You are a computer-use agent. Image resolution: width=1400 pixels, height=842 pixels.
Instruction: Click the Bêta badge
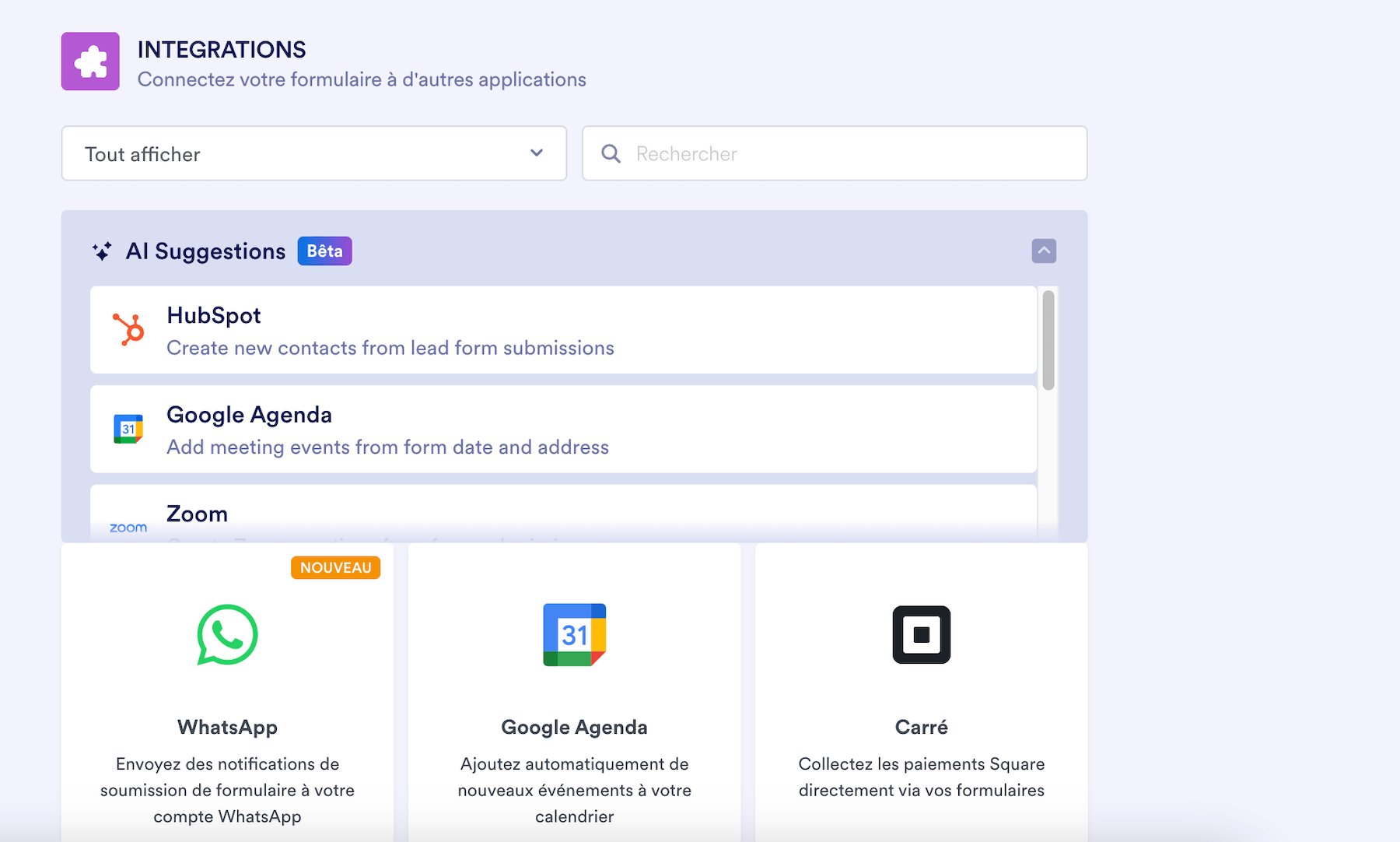(324, 251)
